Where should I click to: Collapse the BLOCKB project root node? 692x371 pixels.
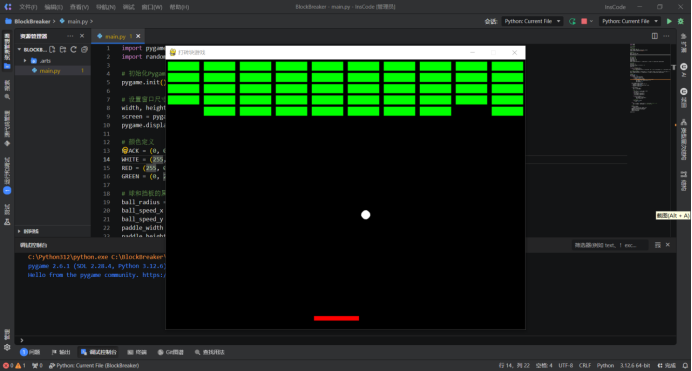pos(19,49)
